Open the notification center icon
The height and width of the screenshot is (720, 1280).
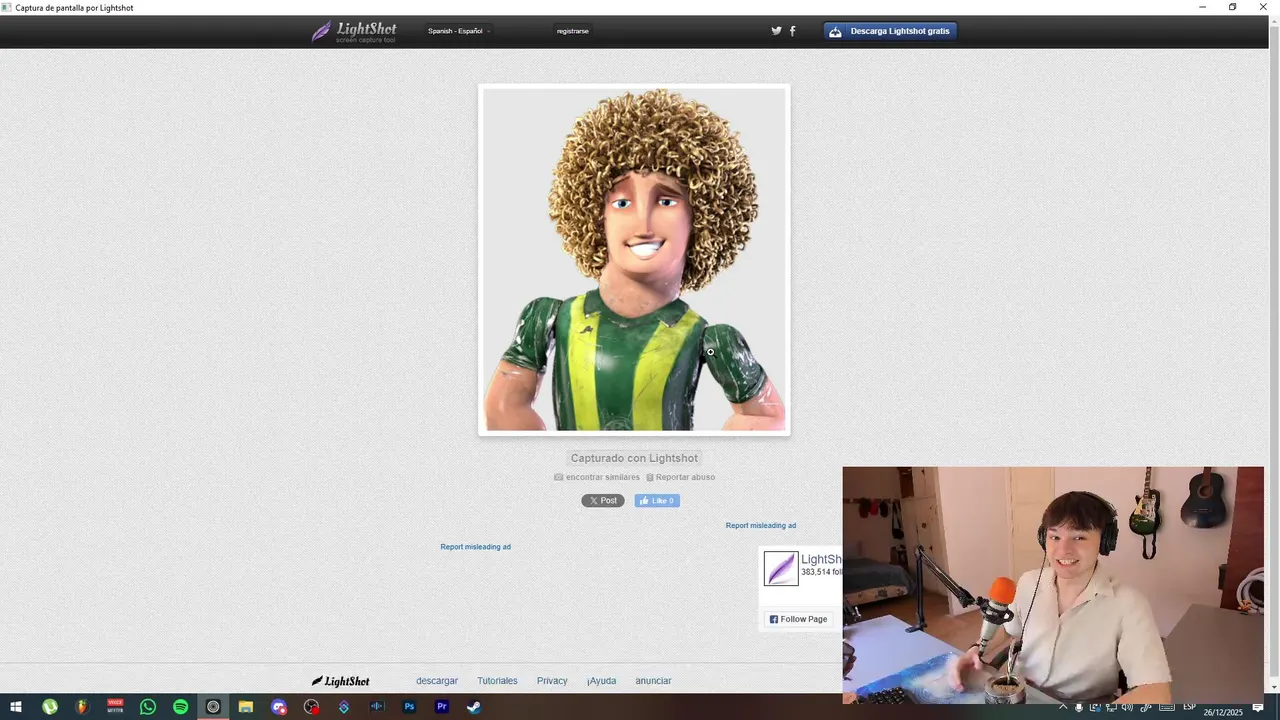coord(1258,707)
